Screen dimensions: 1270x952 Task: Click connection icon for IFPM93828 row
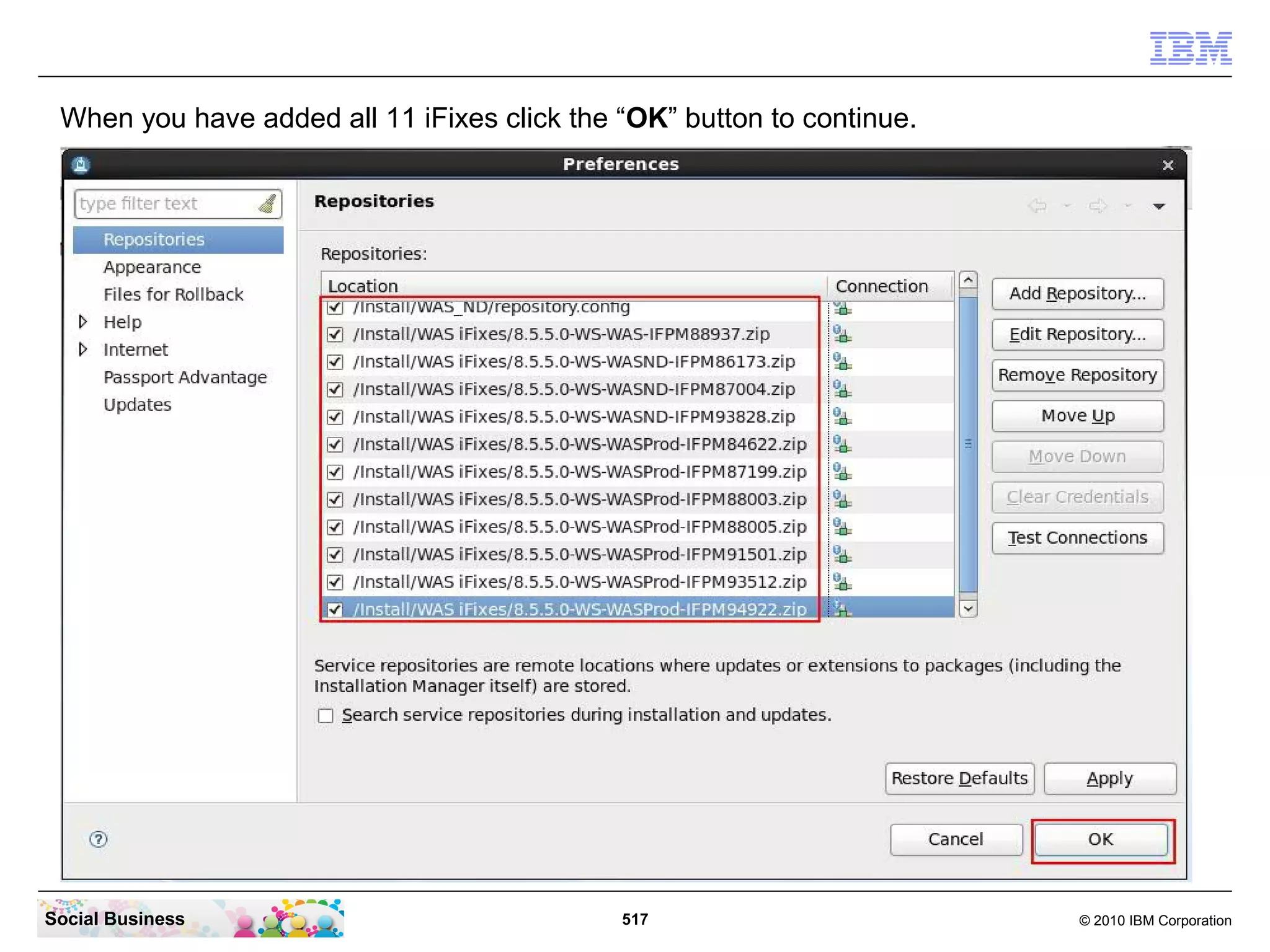(x=842, y=416)
